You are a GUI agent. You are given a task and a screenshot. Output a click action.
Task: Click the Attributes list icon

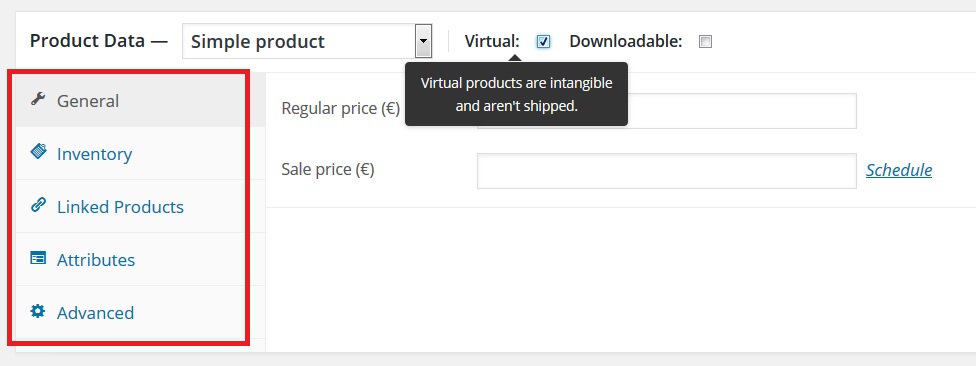point(38,258)
